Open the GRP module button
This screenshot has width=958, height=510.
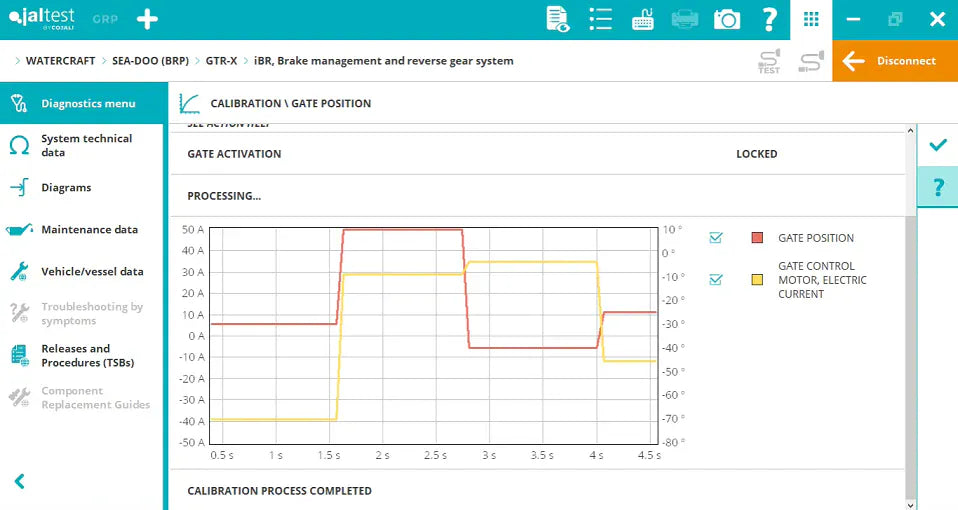(x=105, y=19)
